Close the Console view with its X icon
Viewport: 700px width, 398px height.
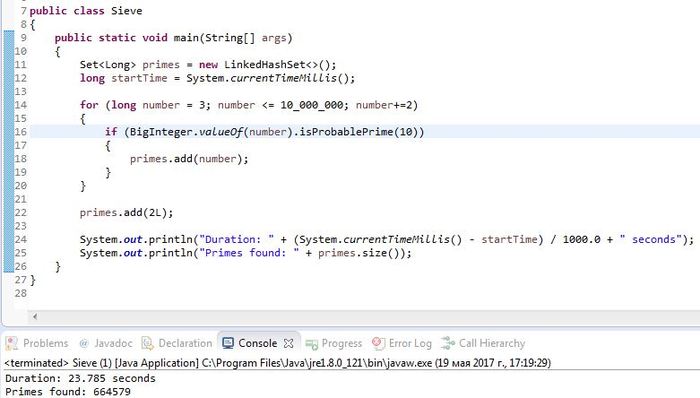[x=289, y=343]
